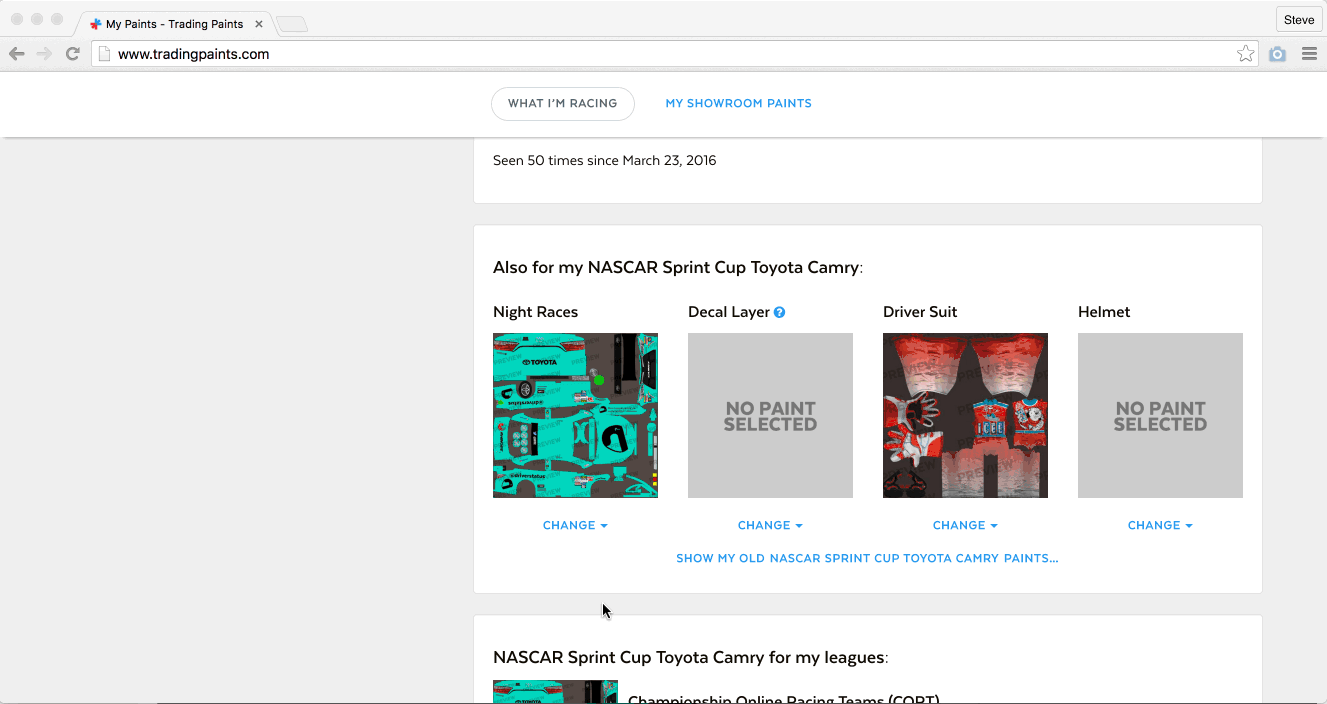
Task: Click the 'Seen 50 times since March 23, 2016' text
Action: pyautogui.click(x=605, y=160)
